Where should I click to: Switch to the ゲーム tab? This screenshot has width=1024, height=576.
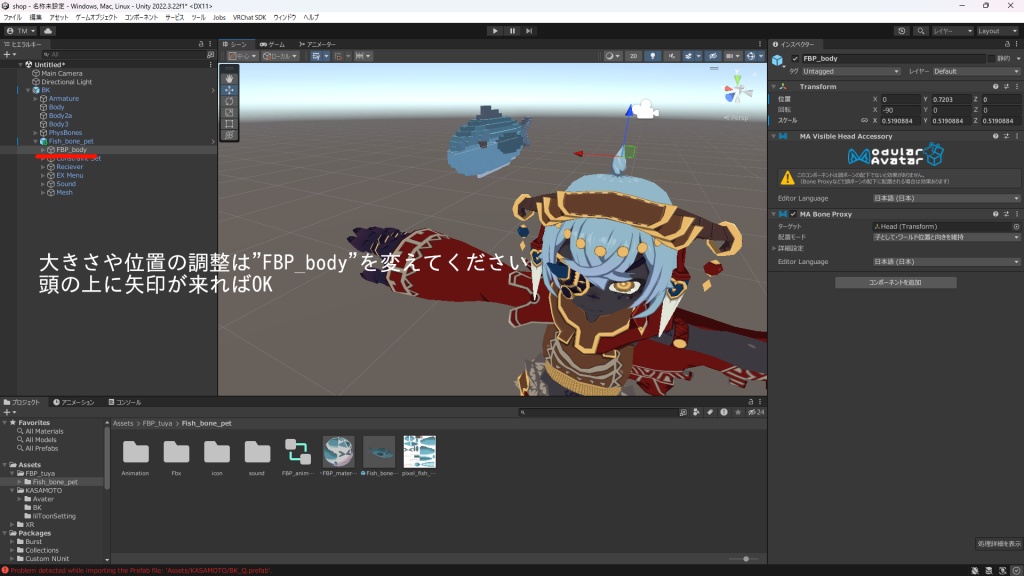[x=272, y=44]
